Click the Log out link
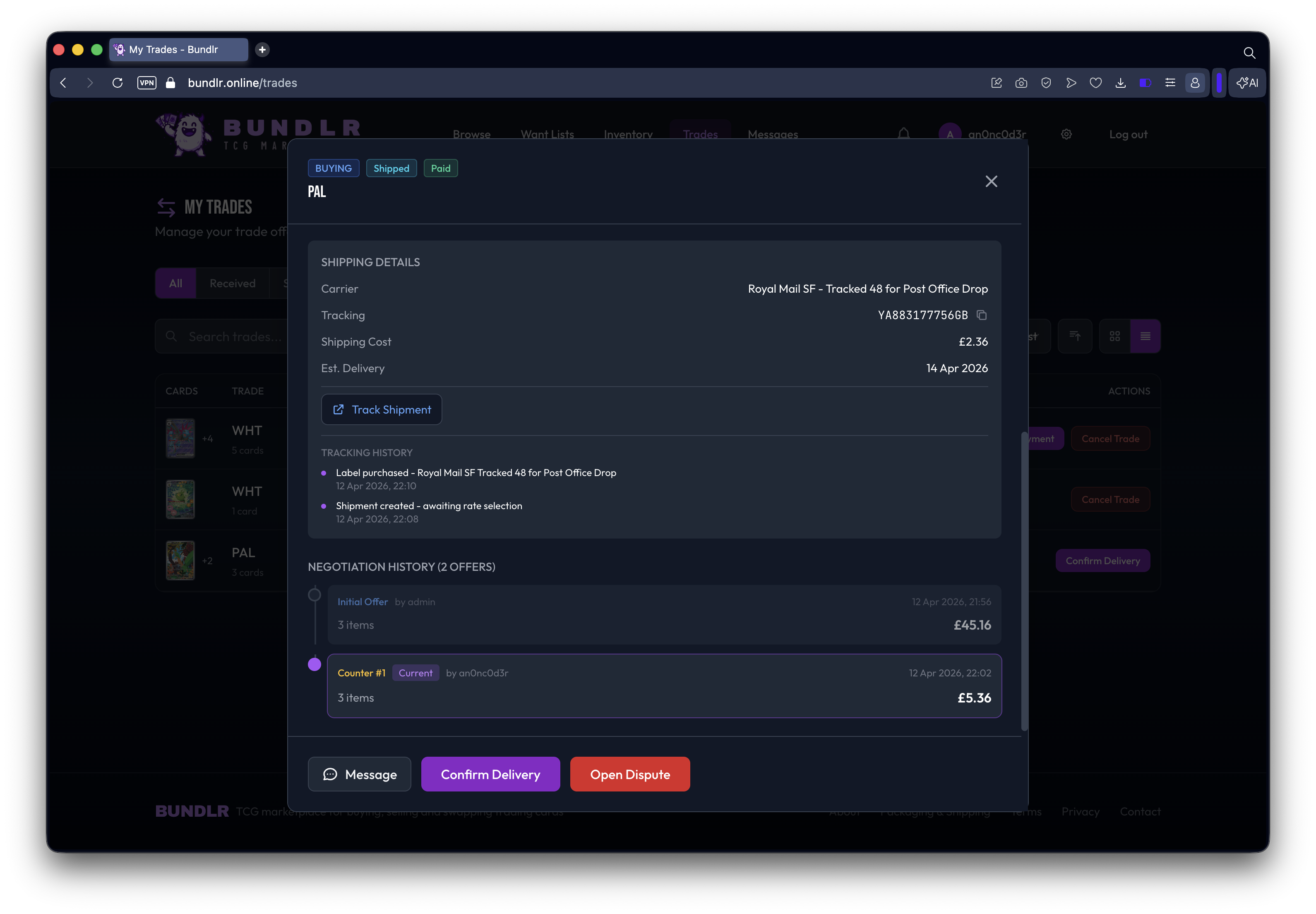This screenshot has height=914, width=1316. 1128,134
